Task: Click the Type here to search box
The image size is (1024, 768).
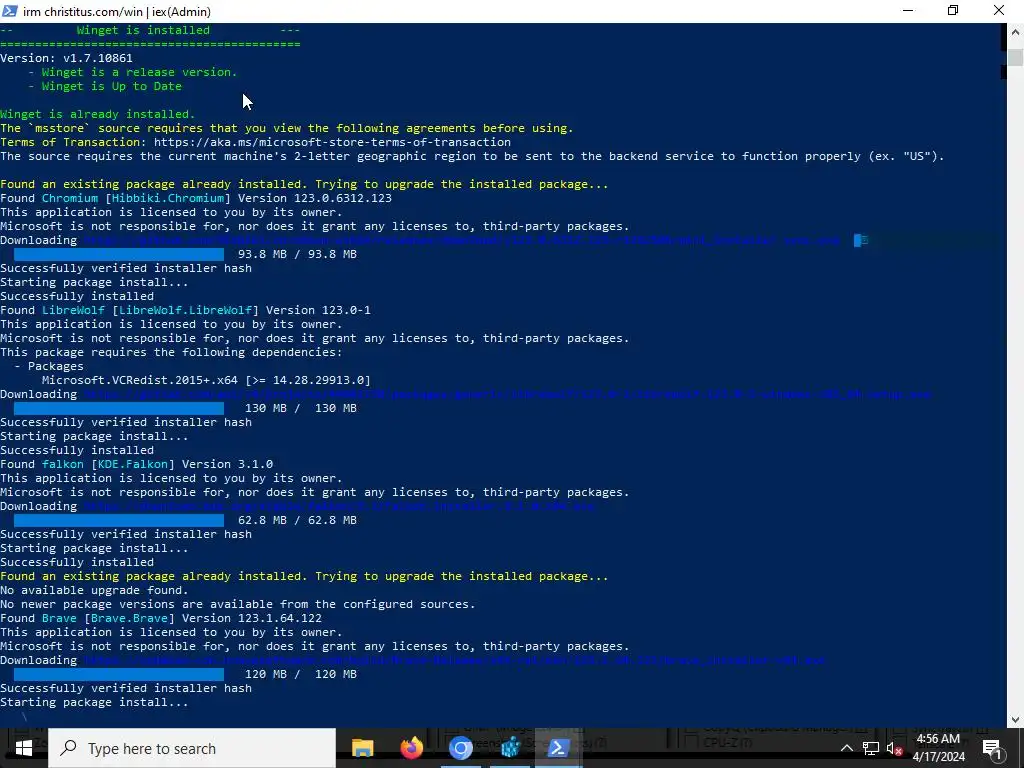Action: click(x=192, y=748)
